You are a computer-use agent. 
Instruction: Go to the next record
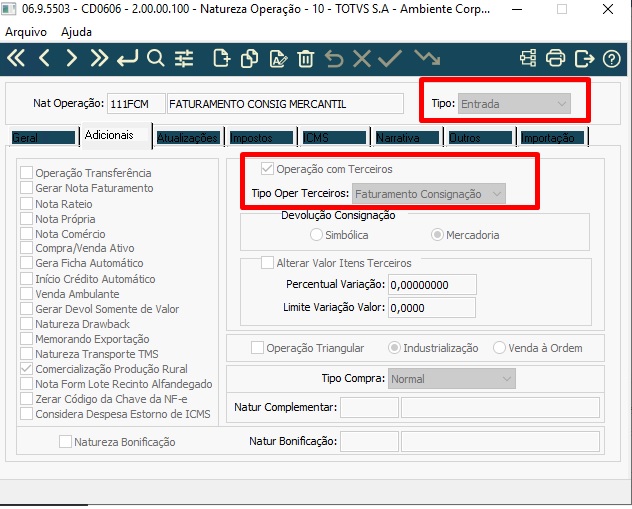[x=71, y=58]
